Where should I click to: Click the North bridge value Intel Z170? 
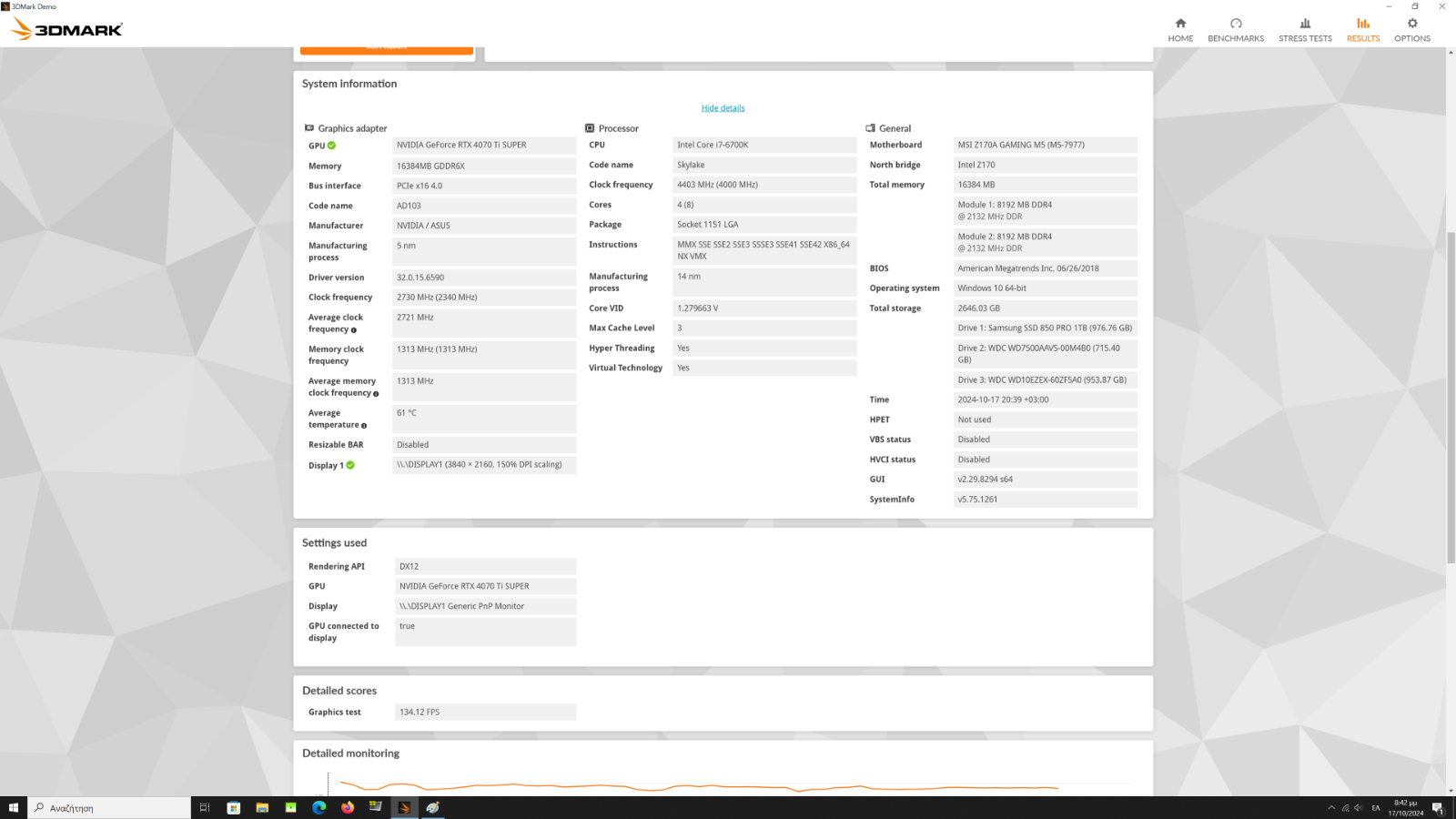pyautogui.click(x=1046, y=165)
